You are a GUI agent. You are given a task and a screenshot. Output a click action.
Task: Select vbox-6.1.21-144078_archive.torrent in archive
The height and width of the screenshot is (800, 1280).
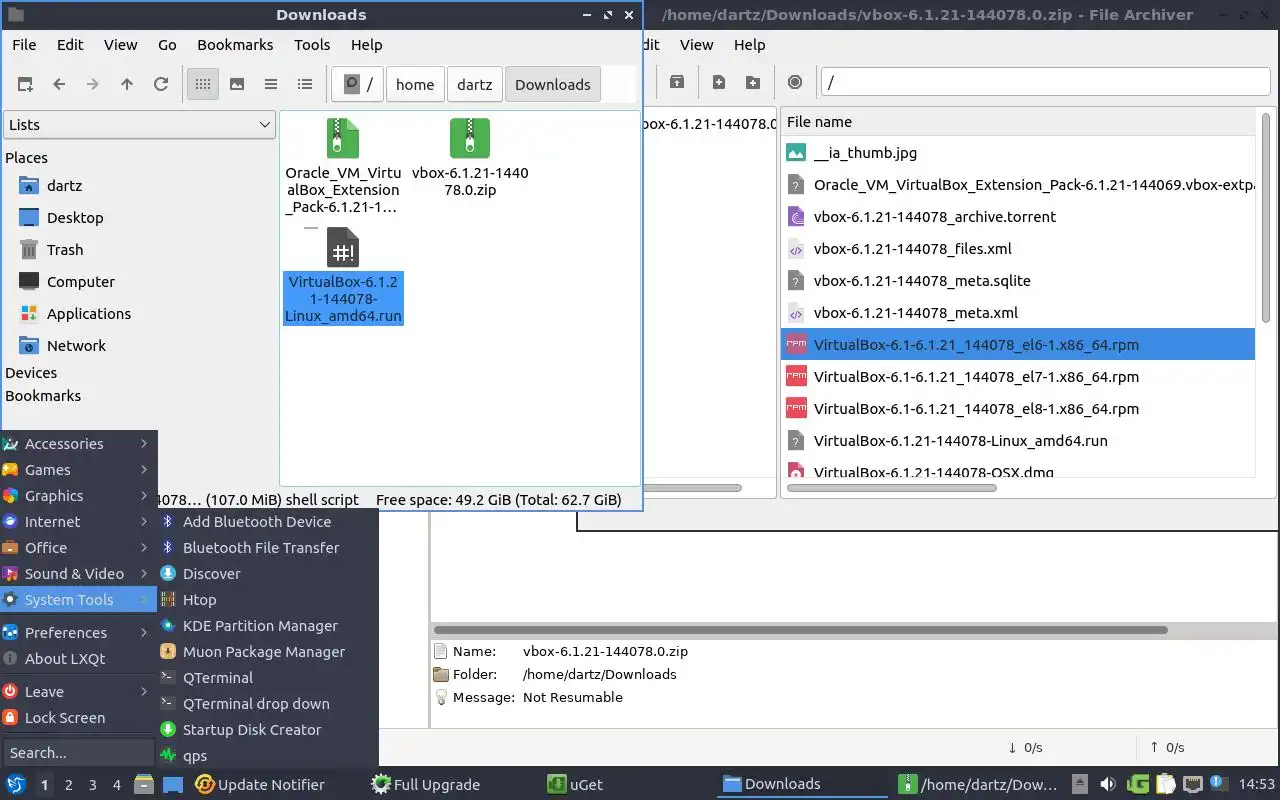[1017, 217]
